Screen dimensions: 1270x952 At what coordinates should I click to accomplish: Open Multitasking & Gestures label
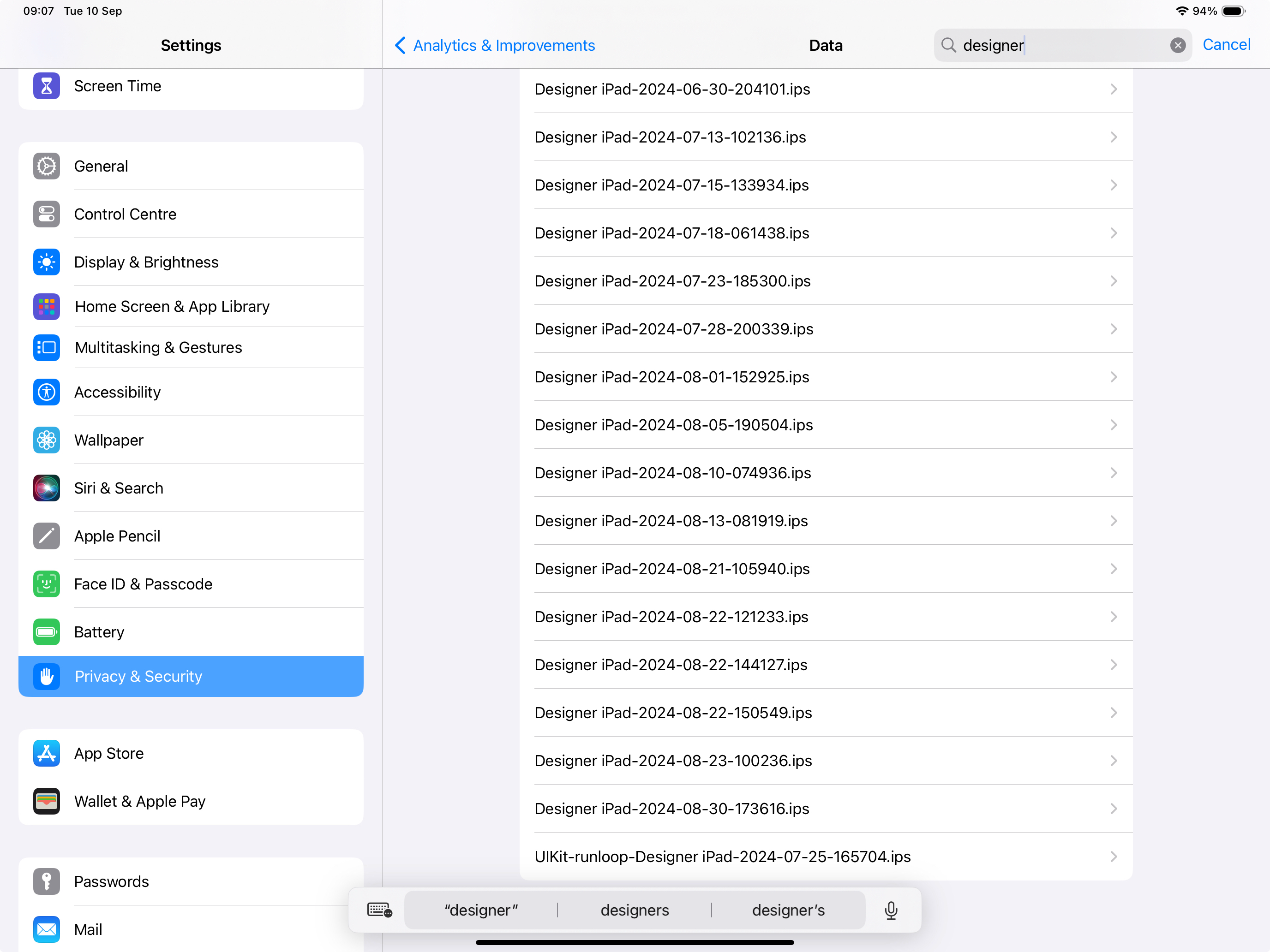(158, 348)
